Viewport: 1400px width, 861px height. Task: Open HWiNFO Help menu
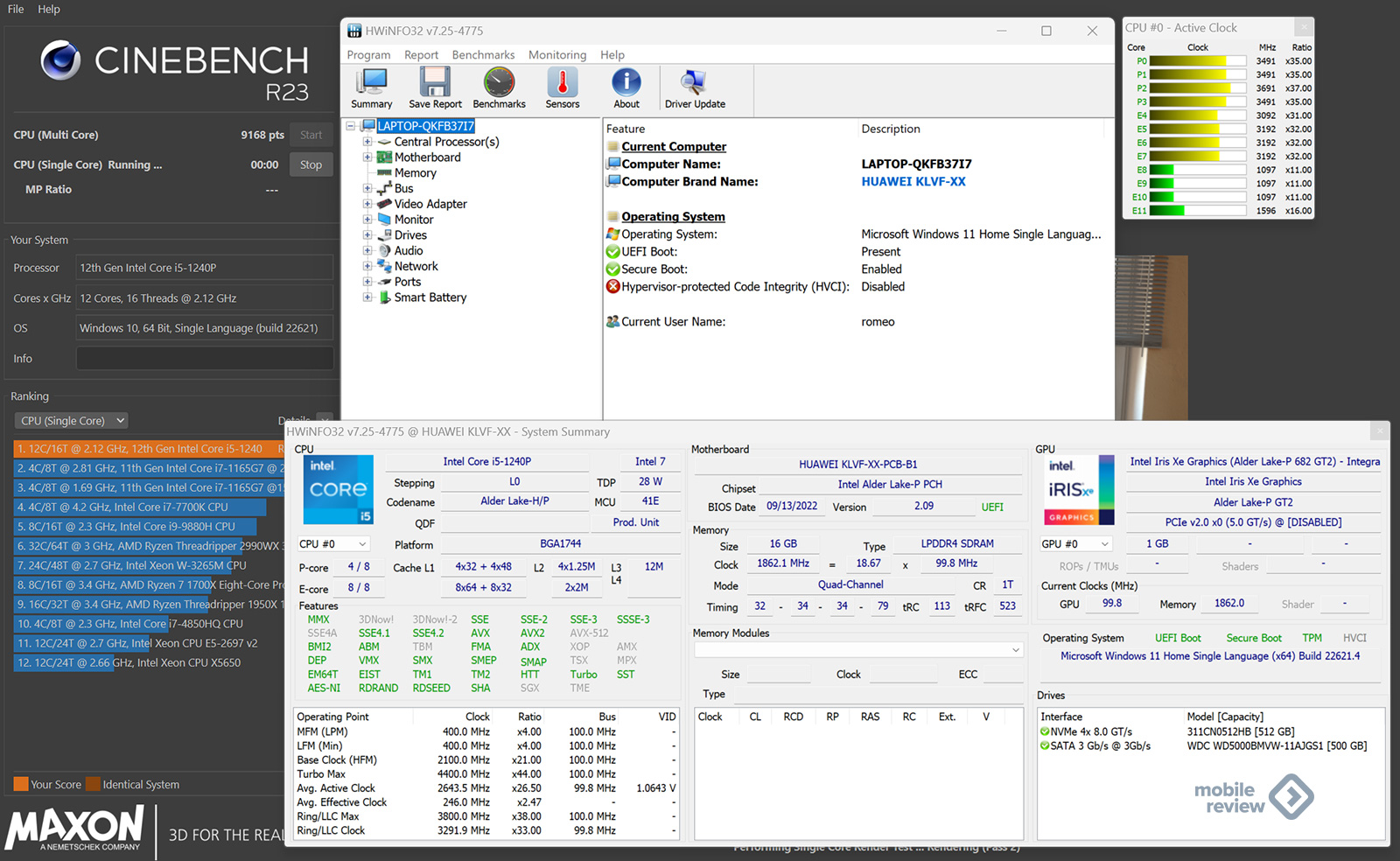pos(612,54)
